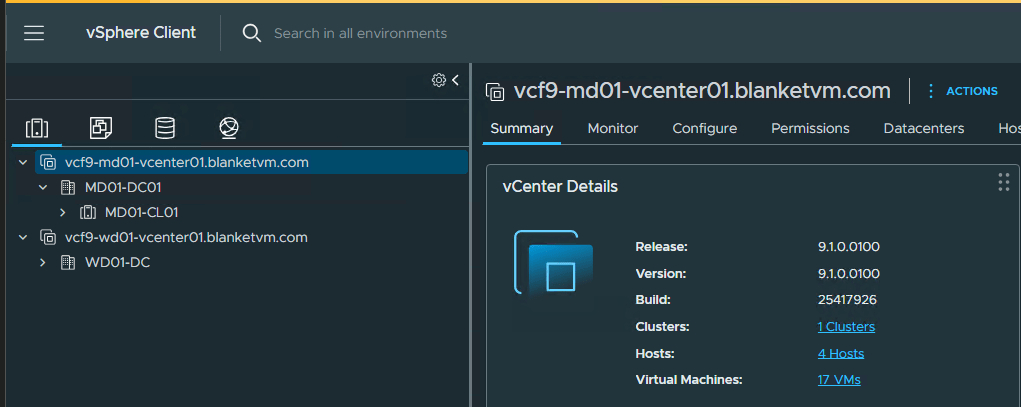Open the Monitor tab
Image resolution: width=1021 pixels, height=407 pixels.
[613, 129]
